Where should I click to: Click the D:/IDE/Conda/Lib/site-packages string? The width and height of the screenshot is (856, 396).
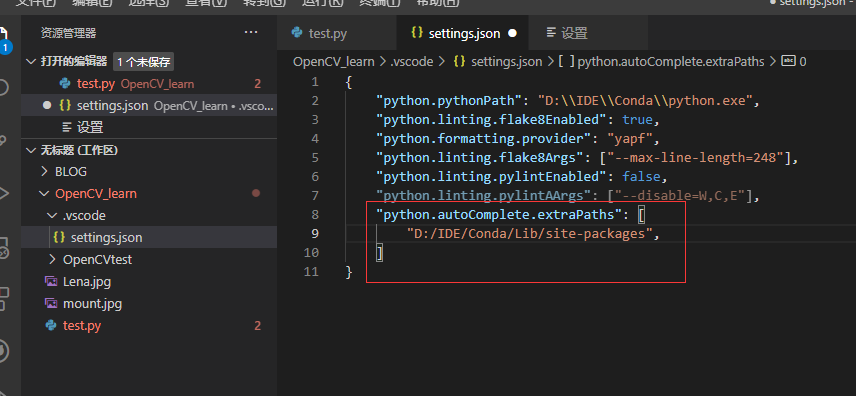point(530,234)
